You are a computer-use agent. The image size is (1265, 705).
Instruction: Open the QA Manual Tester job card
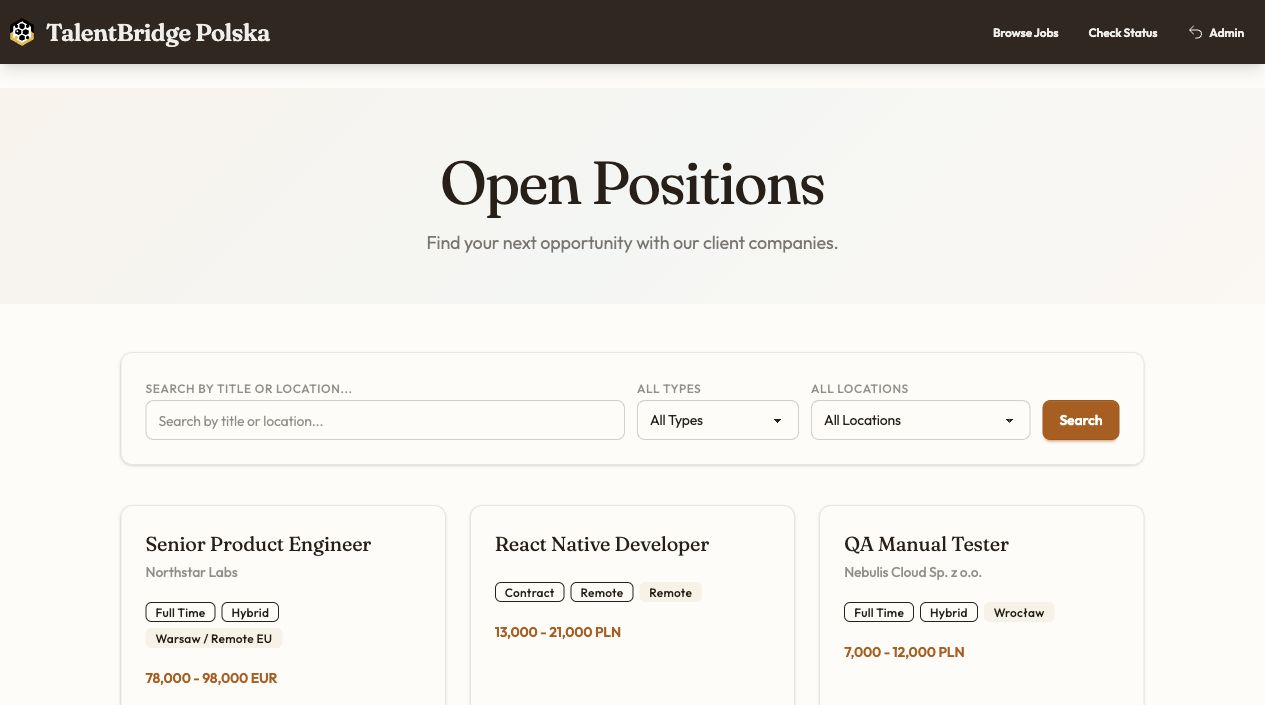981,605
